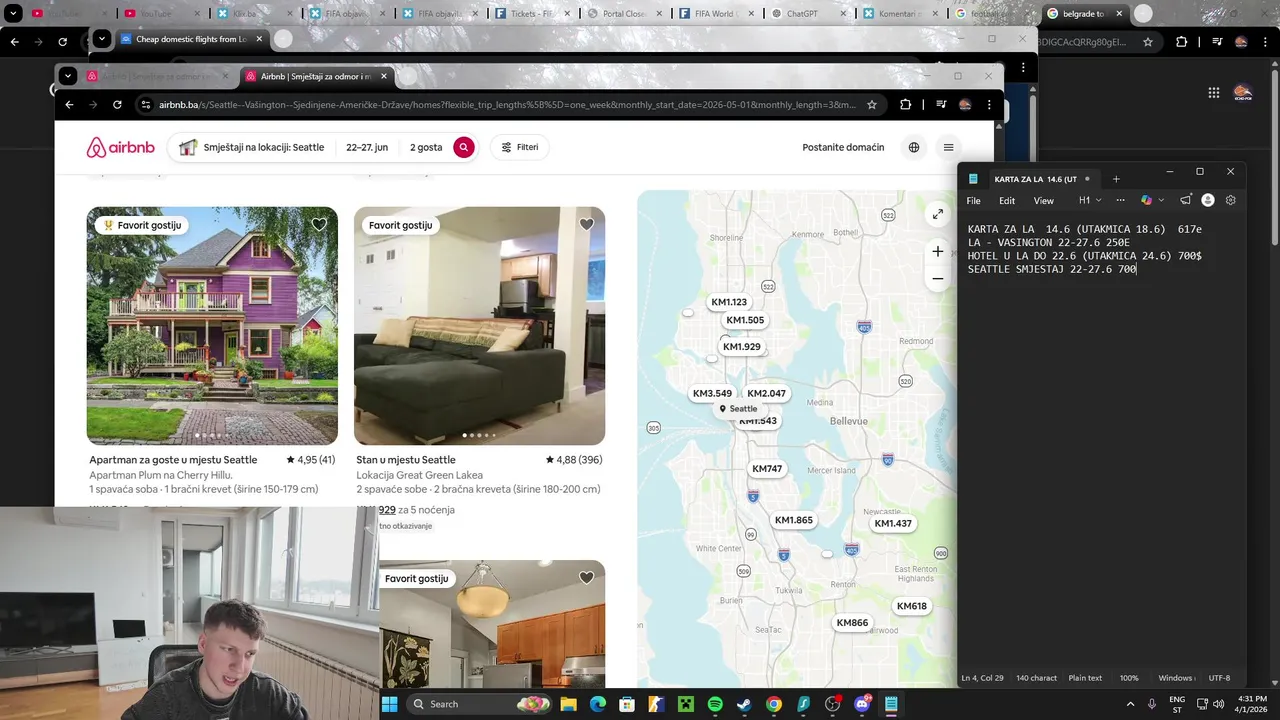Show hidden system tray icons

pos(1130,704)
